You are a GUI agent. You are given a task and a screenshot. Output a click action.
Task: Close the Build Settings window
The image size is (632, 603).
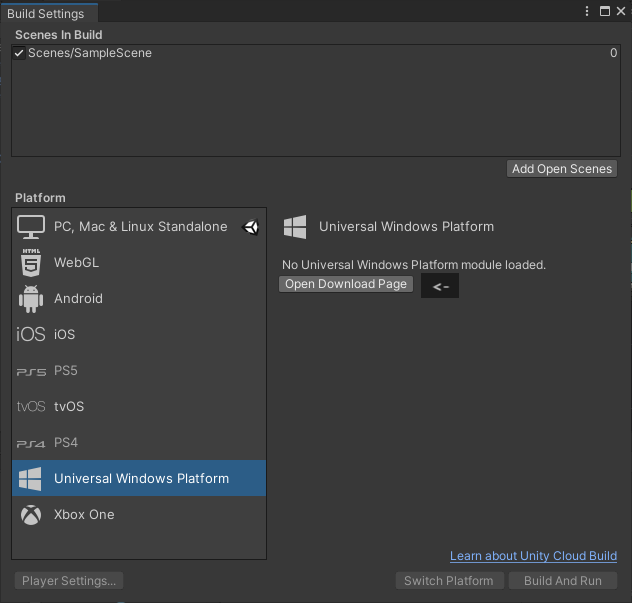pyautogui.click(x=621, y=11)
